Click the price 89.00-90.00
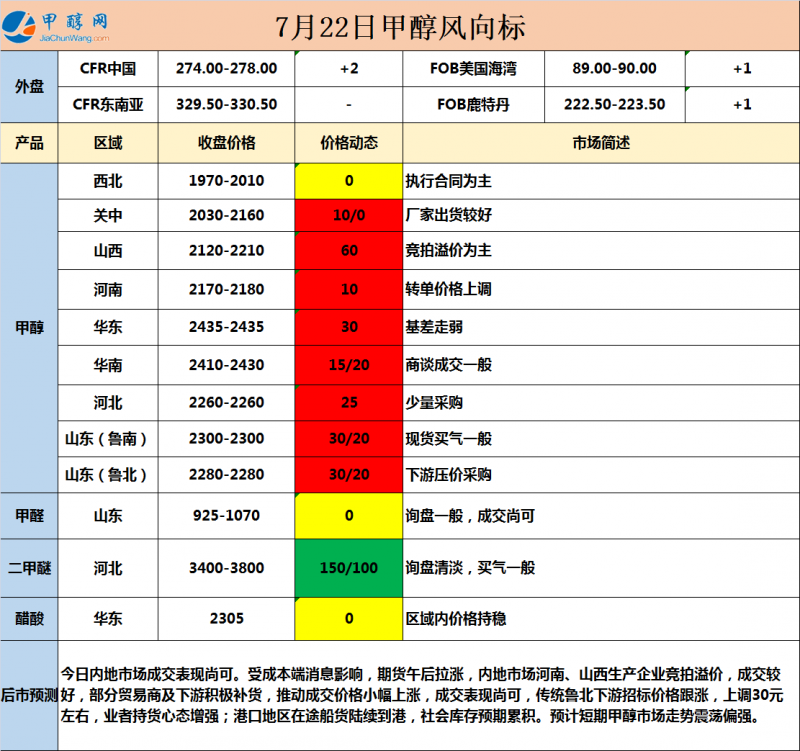800x751 pixels. [x=614, y=68]
